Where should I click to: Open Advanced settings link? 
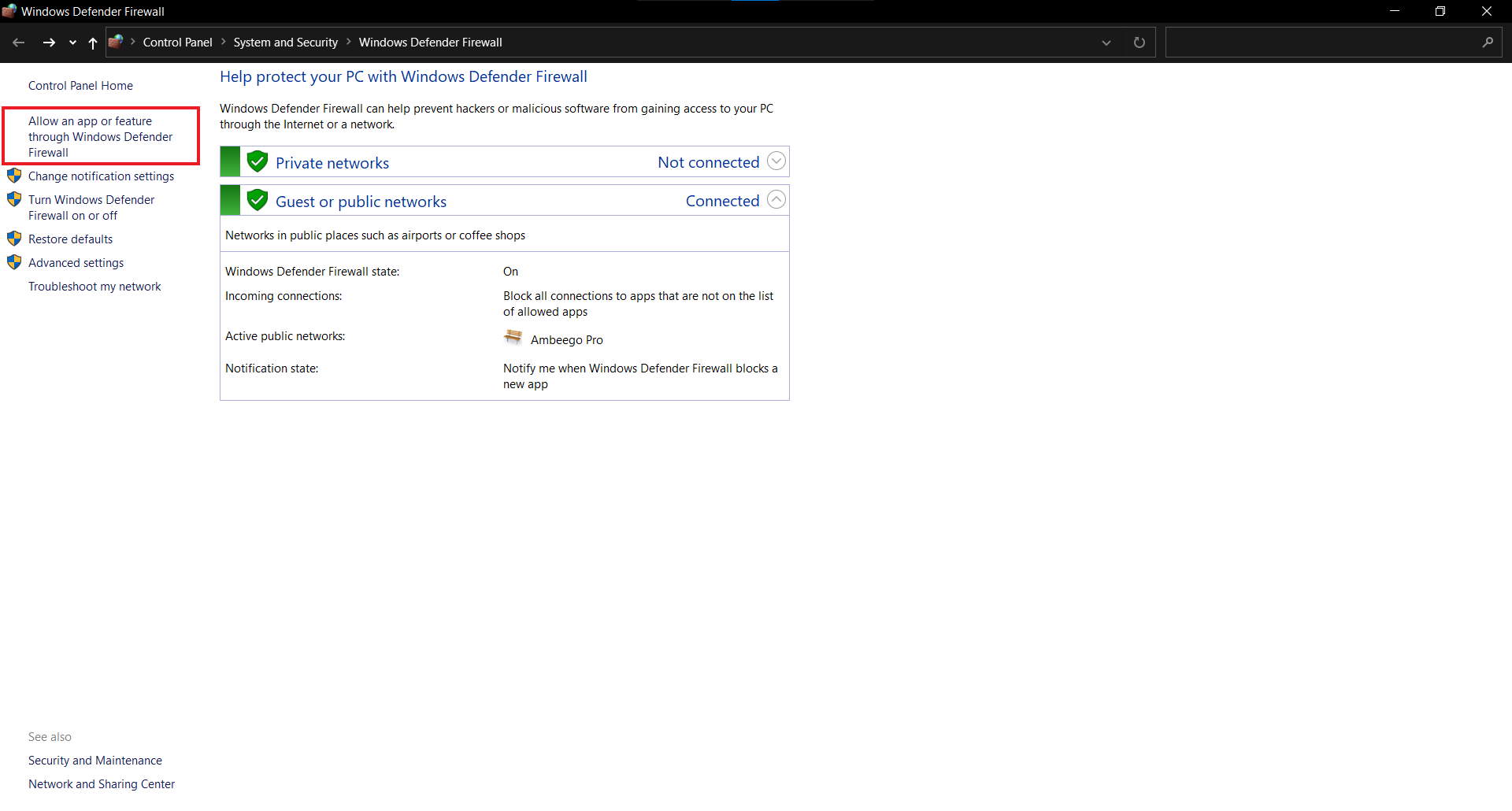[x=76, y=263]
